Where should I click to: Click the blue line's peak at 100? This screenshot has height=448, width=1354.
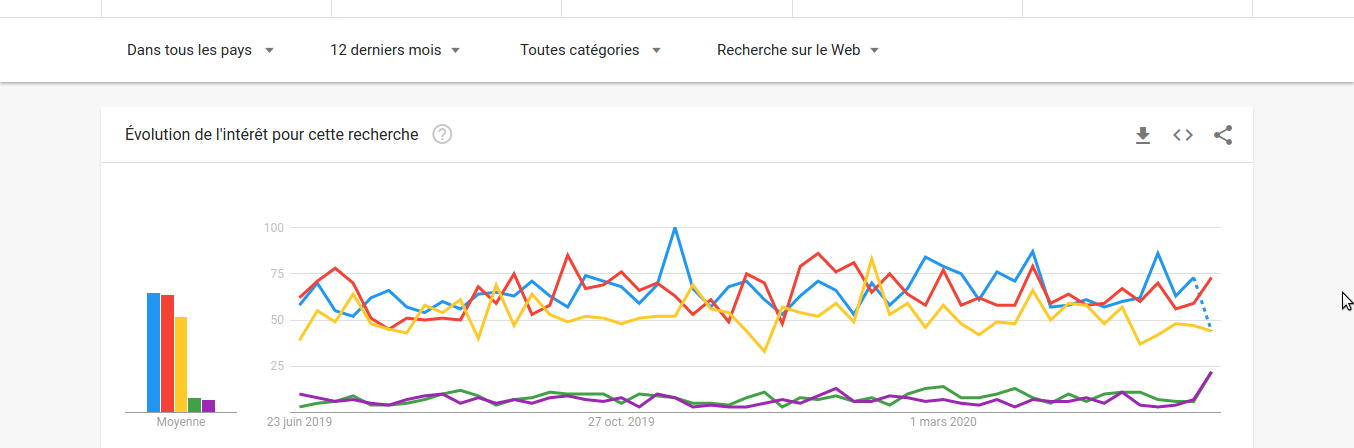[x=675, y=229]
